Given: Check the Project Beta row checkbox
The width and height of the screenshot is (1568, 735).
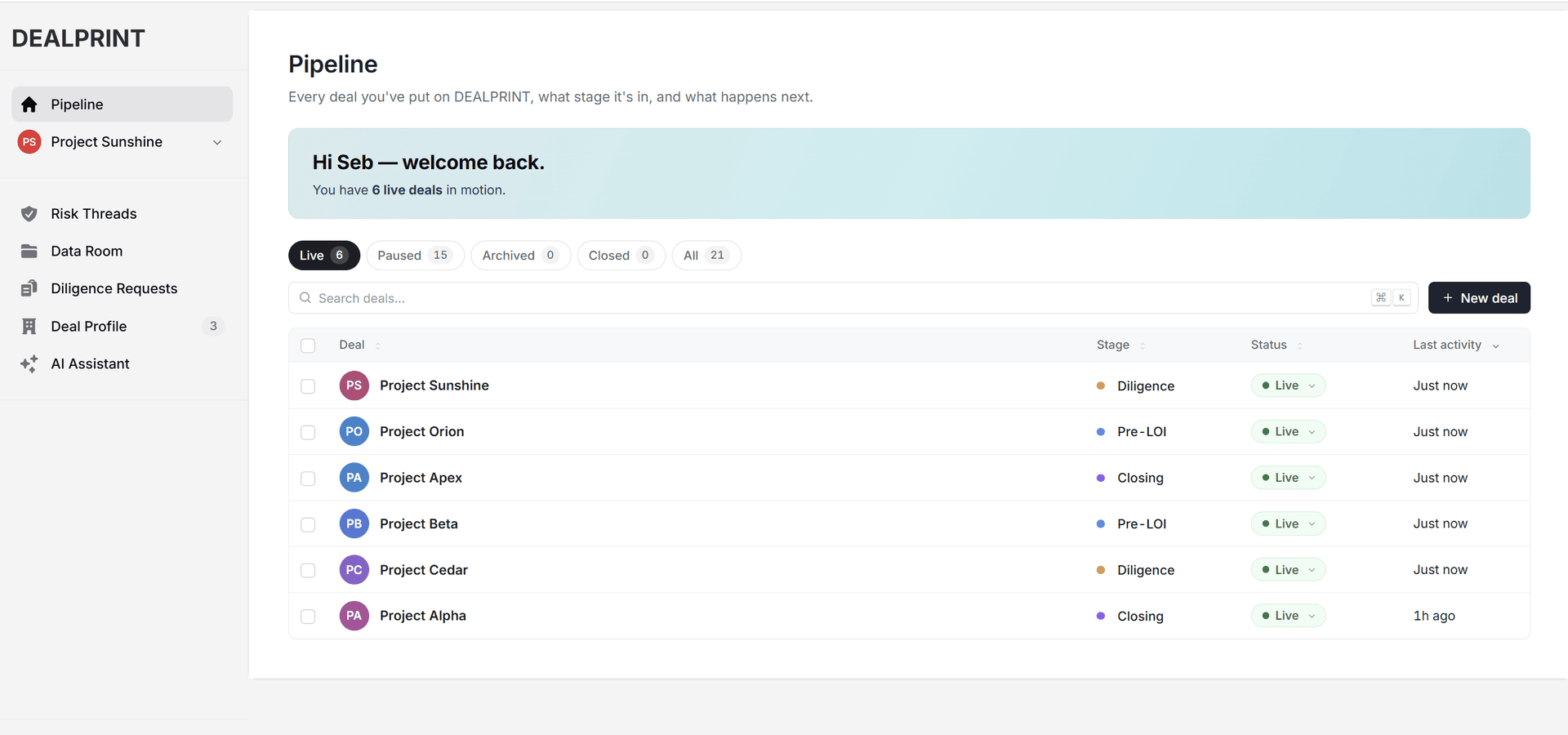Looking at the screenshot, I should 308,524.
